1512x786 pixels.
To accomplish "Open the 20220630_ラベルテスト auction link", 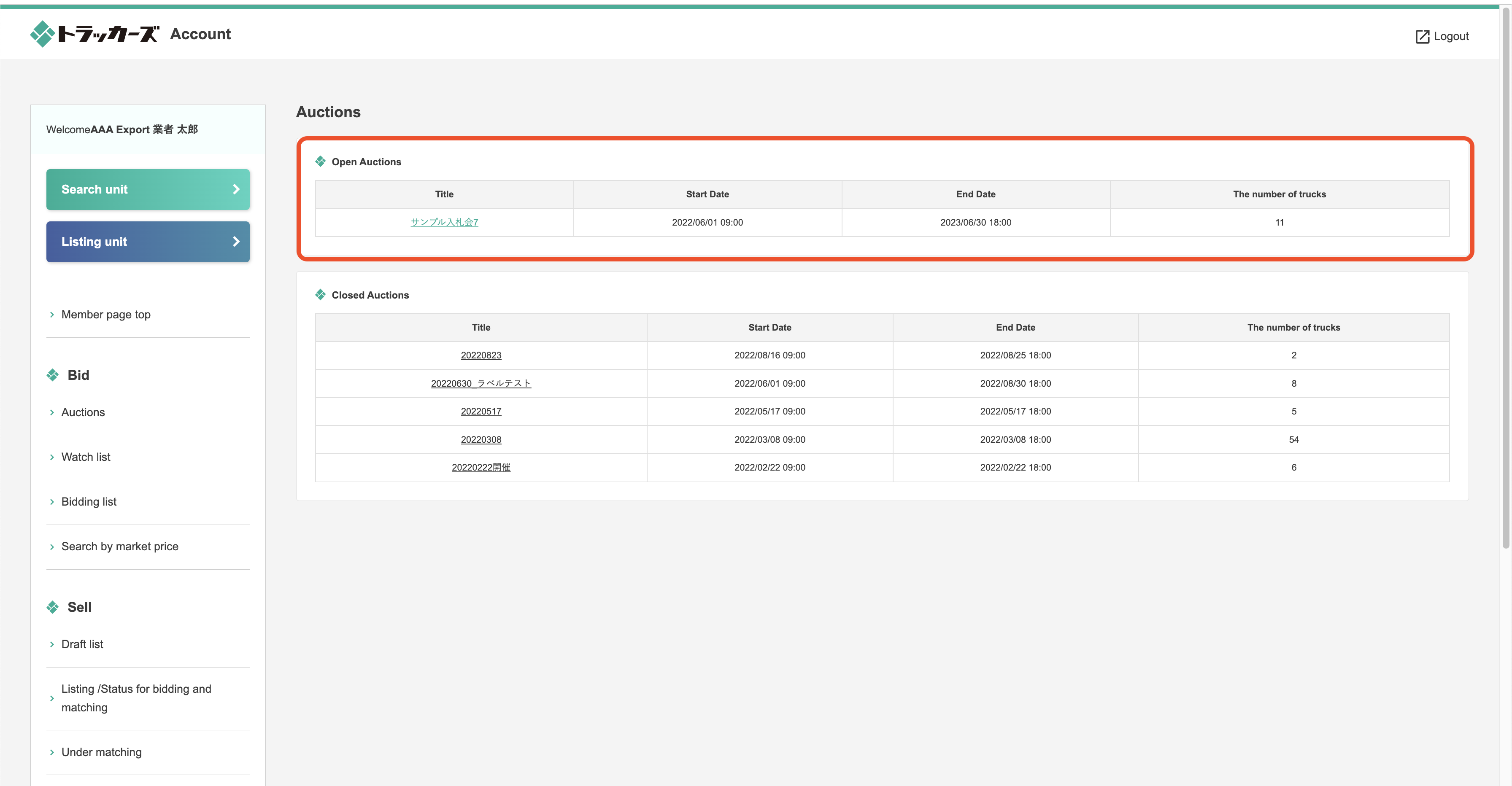I will click(481, 384).
